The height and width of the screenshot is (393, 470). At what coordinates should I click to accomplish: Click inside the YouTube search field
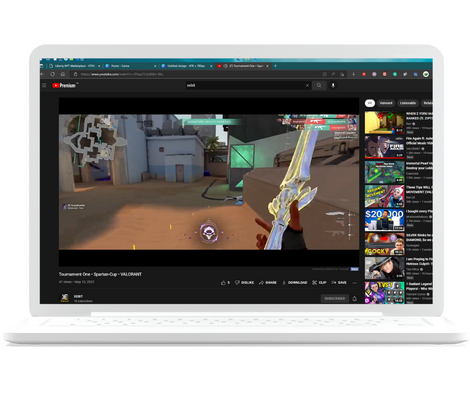click(245, 85)
